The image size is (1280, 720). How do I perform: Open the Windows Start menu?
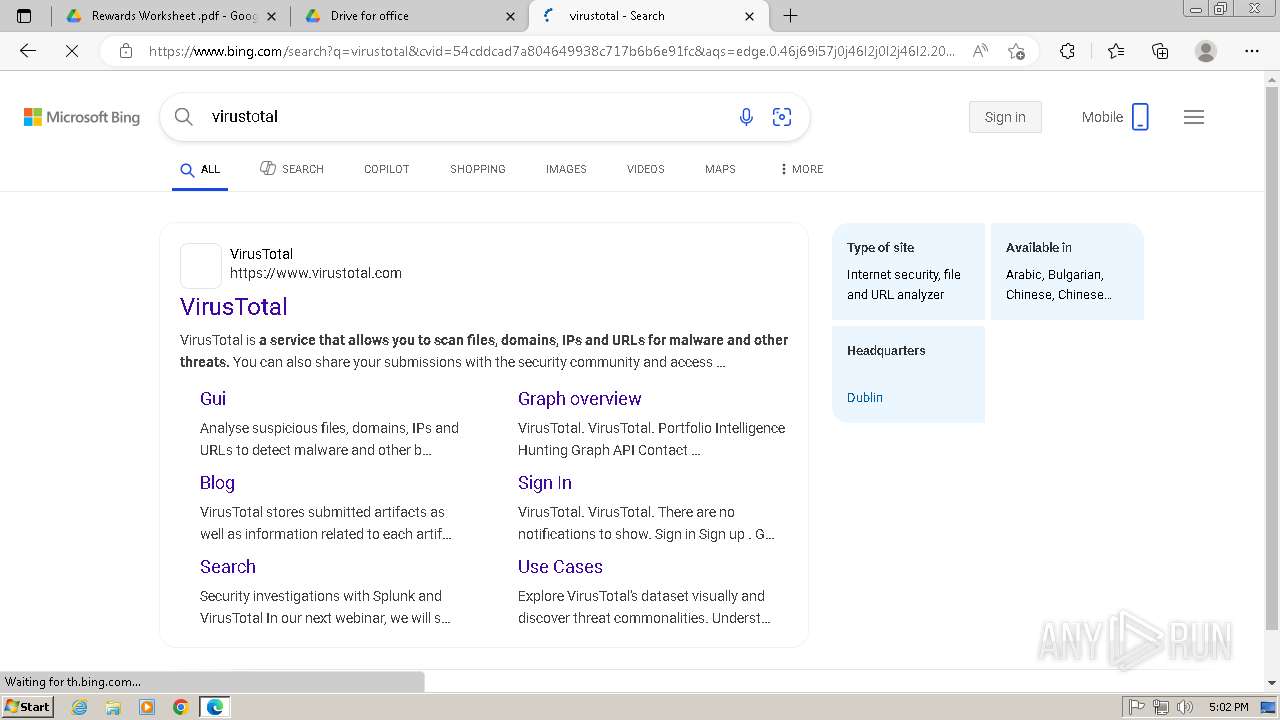(28, 707)
